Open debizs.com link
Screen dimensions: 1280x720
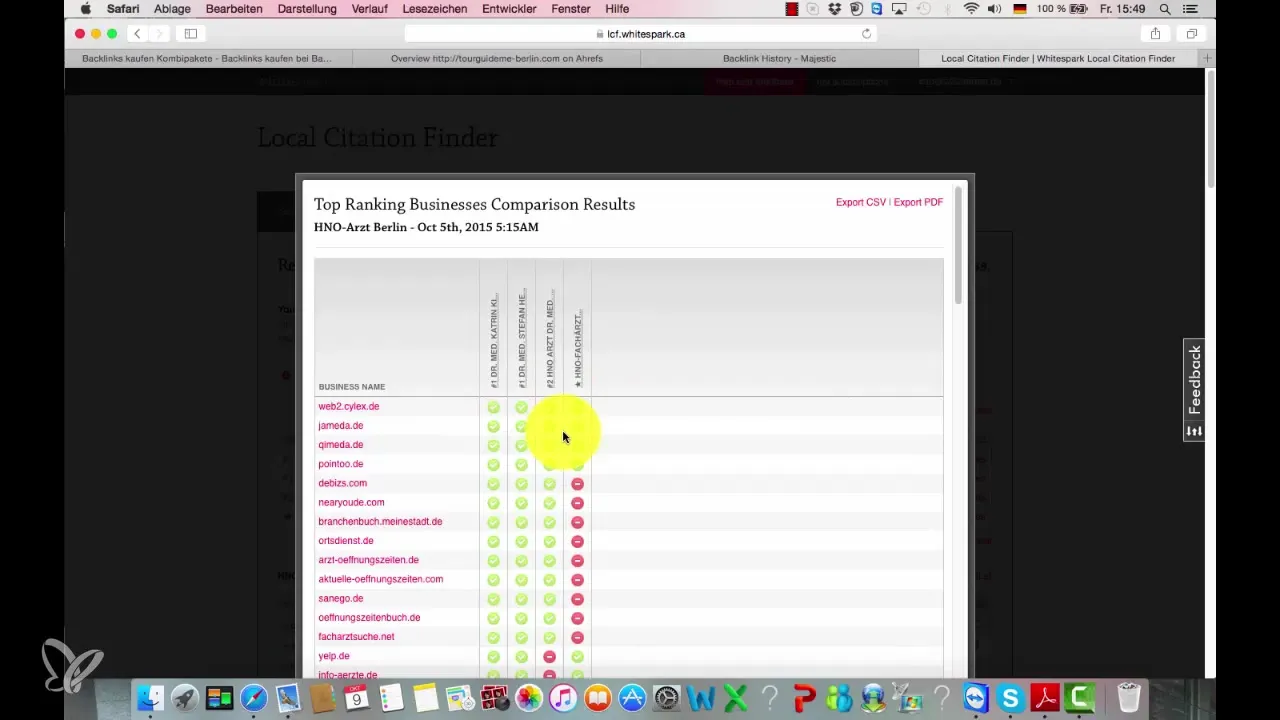point(342,483)
